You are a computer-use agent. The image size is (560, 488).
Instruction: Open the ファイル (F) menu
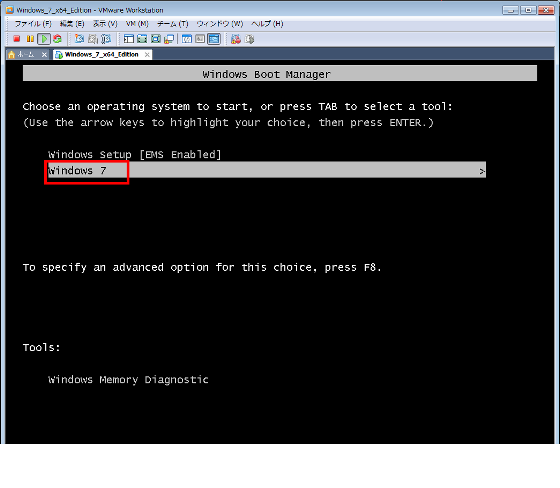click(33, 24)
